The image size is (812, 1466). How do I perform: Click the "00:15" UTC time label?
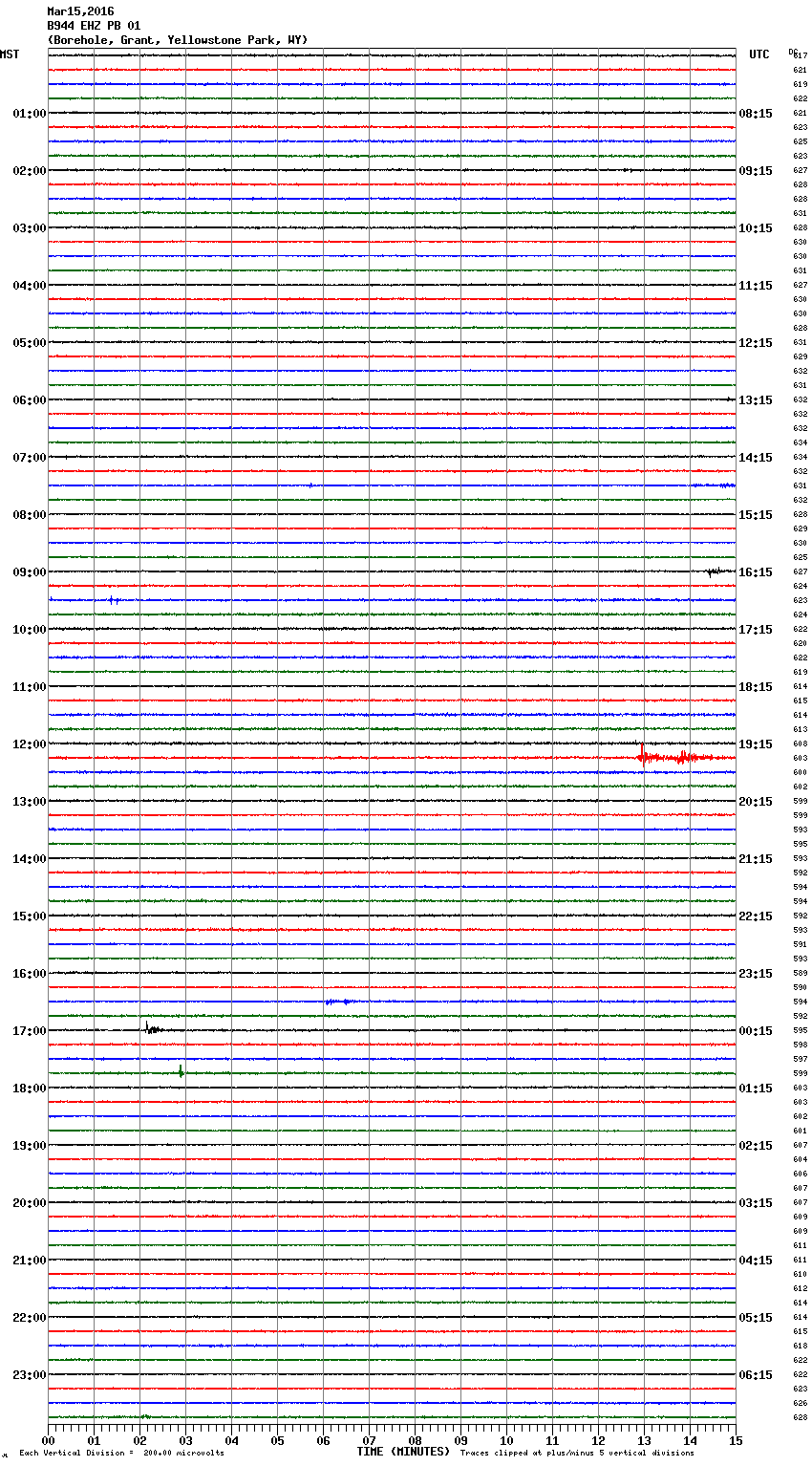tap(756, 1031)
